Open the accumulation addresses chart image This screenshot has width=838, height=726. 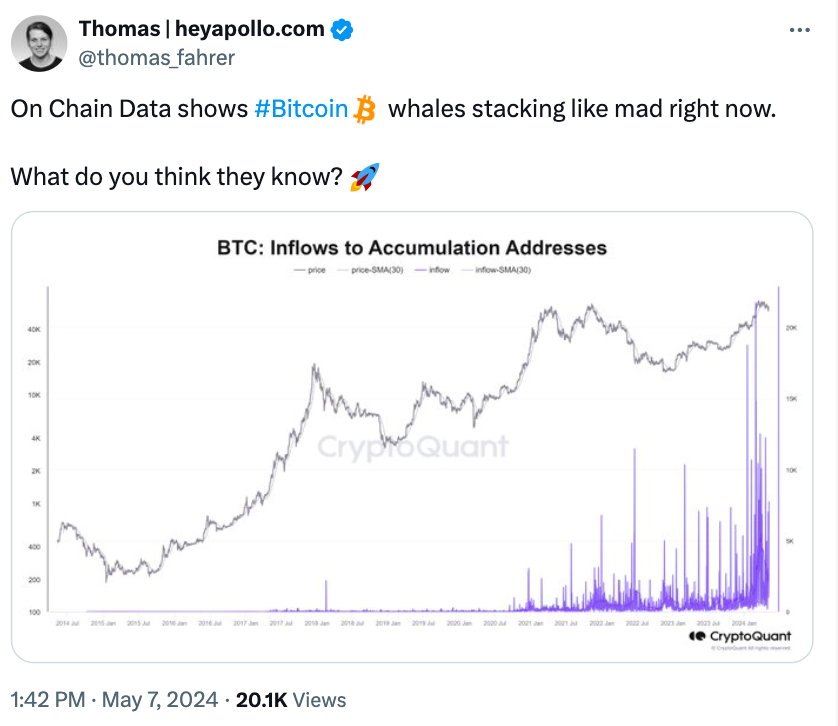[412, 437]
